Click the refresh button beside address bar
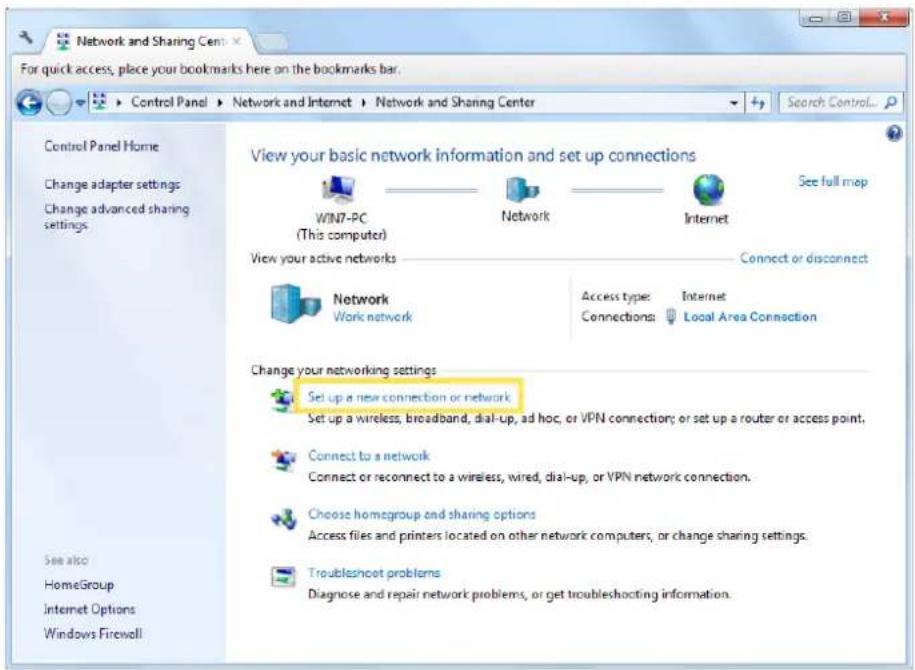 (x=758, y=103)
